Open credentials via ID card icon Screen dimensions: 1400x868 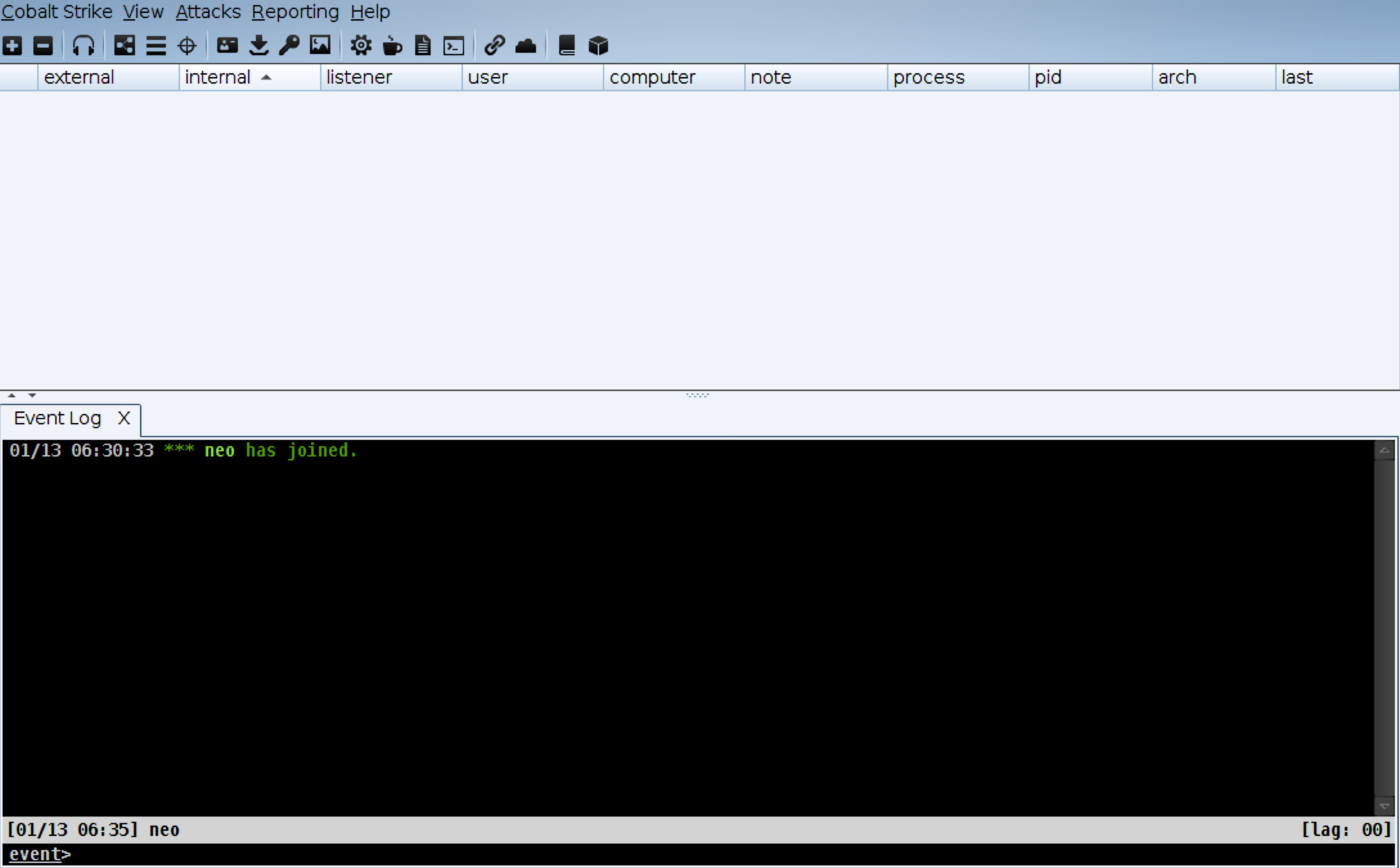click(227, 46)
